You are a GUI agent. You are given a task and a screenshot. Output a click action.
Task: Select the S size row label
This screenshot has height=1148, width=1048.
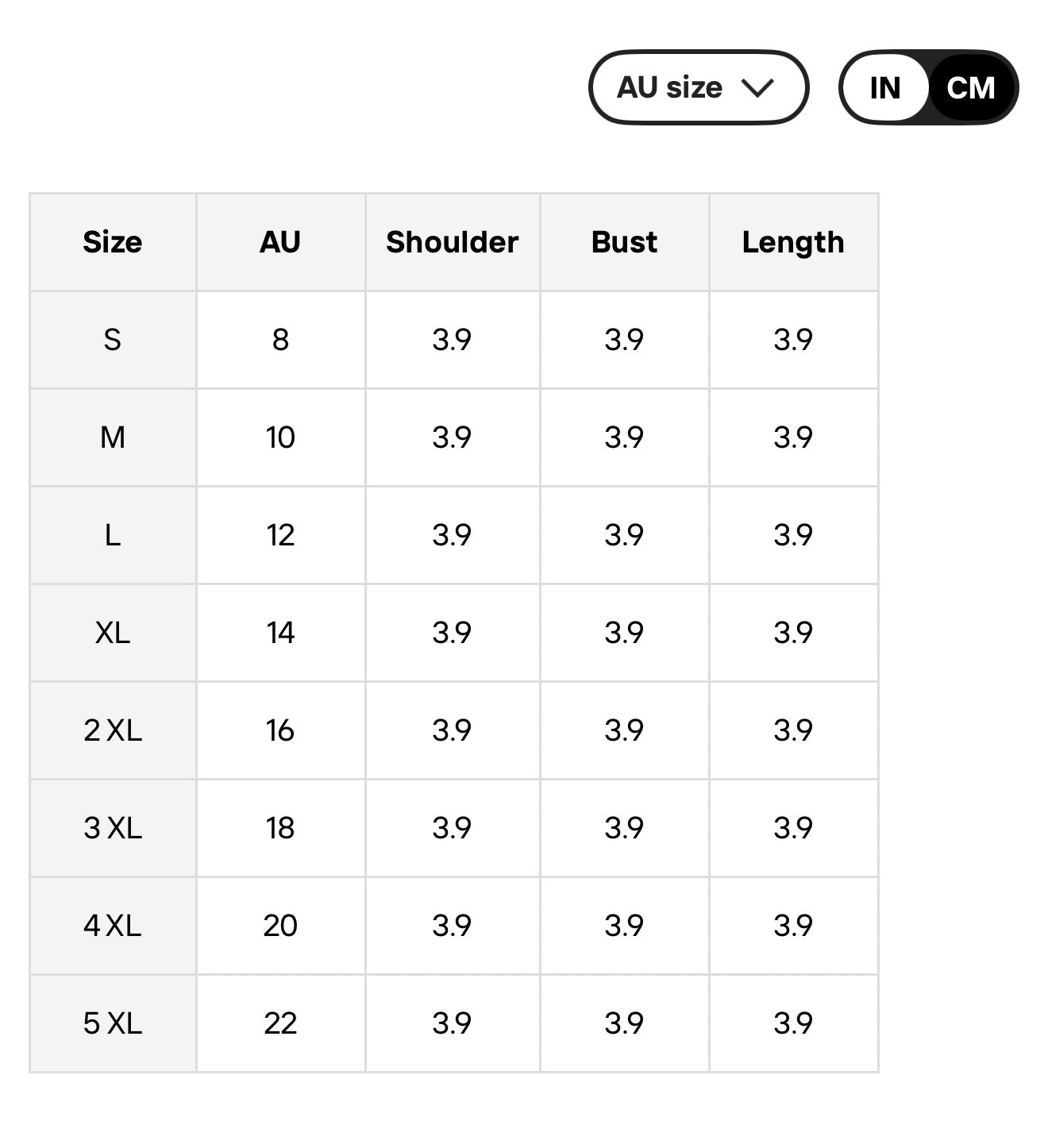pos(113,340)
